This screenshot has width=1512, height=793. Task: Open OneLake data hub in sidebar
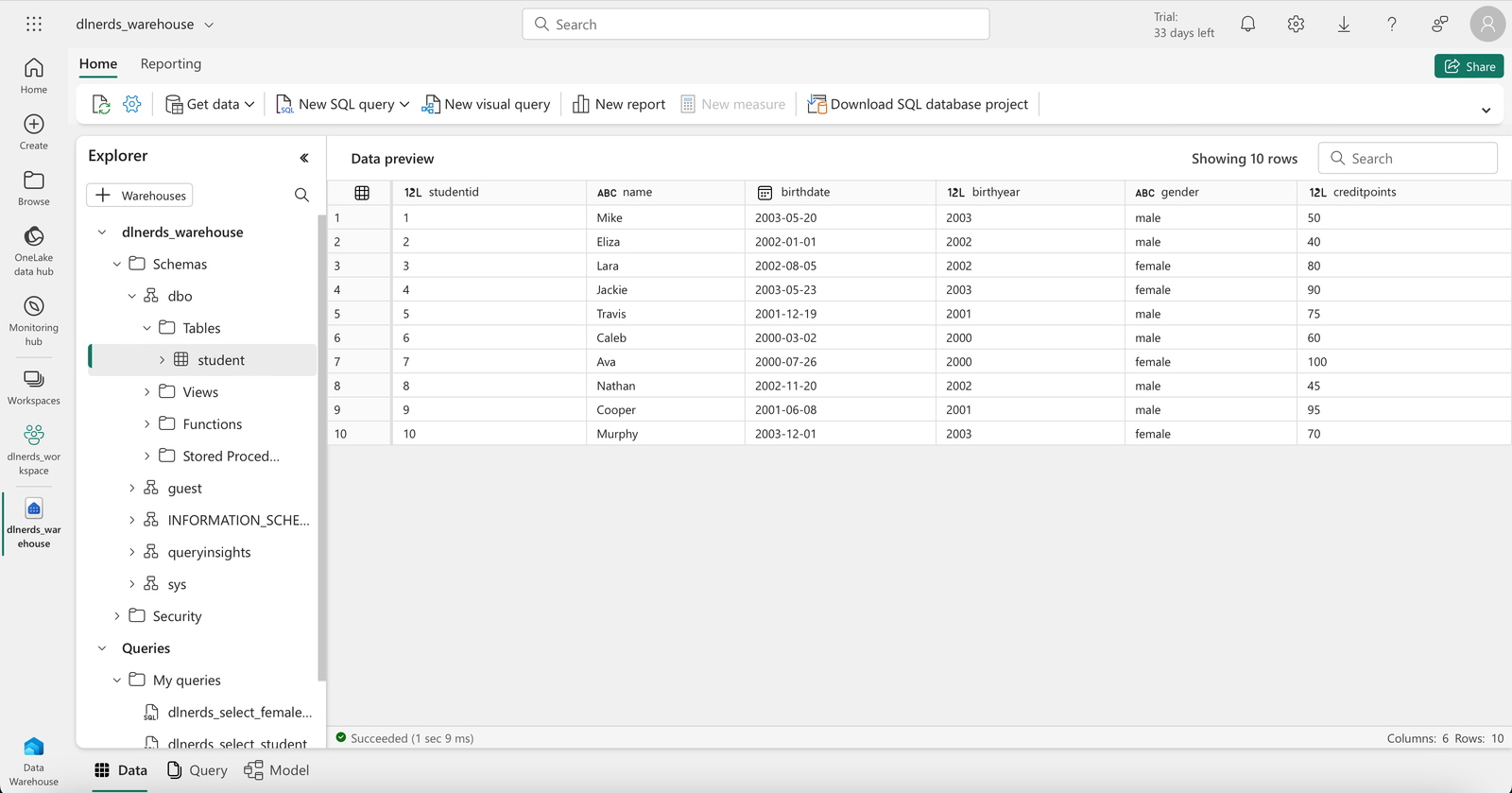[x=34, y=250]
